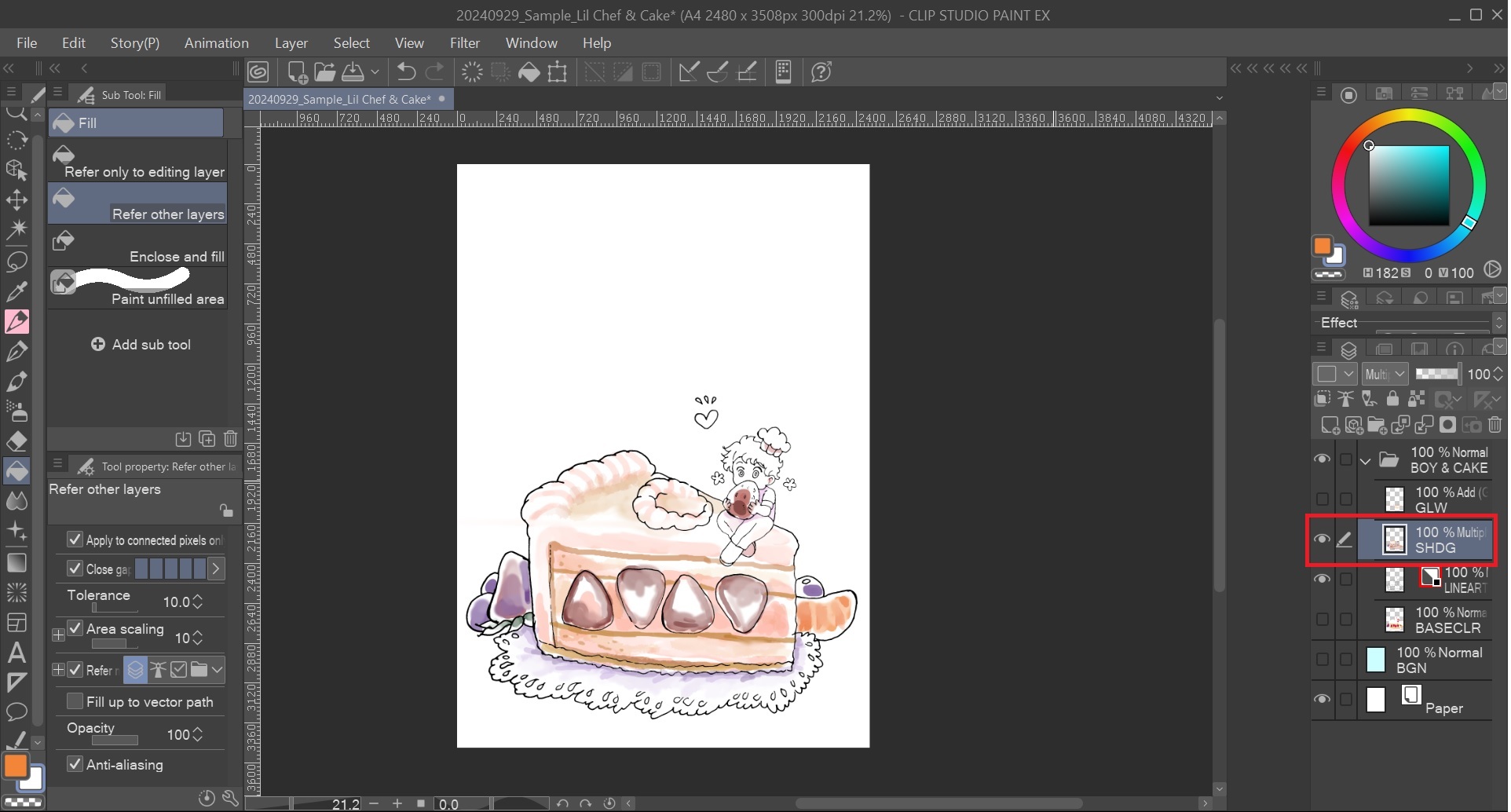Select the Eyedropper tool
This screenshot has height=812, width=1511.
[17, 291]
